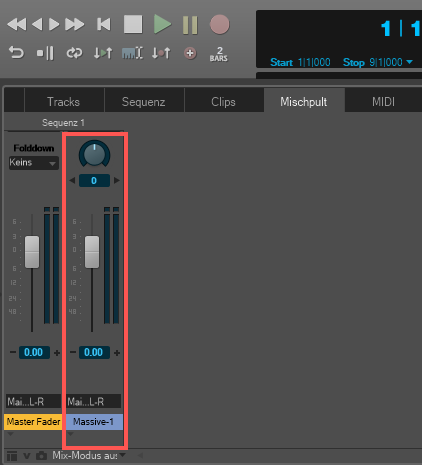This screenshot has height=465, width=422.
Task: Switch to the Tracks tab
Action: 64,102
